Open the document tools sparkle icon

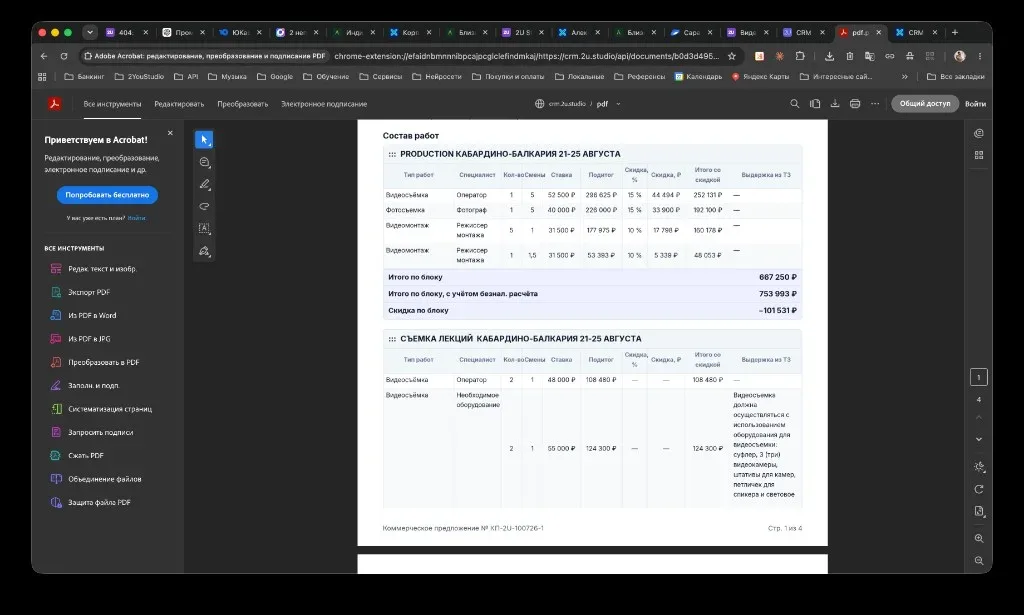pos(979,467)
